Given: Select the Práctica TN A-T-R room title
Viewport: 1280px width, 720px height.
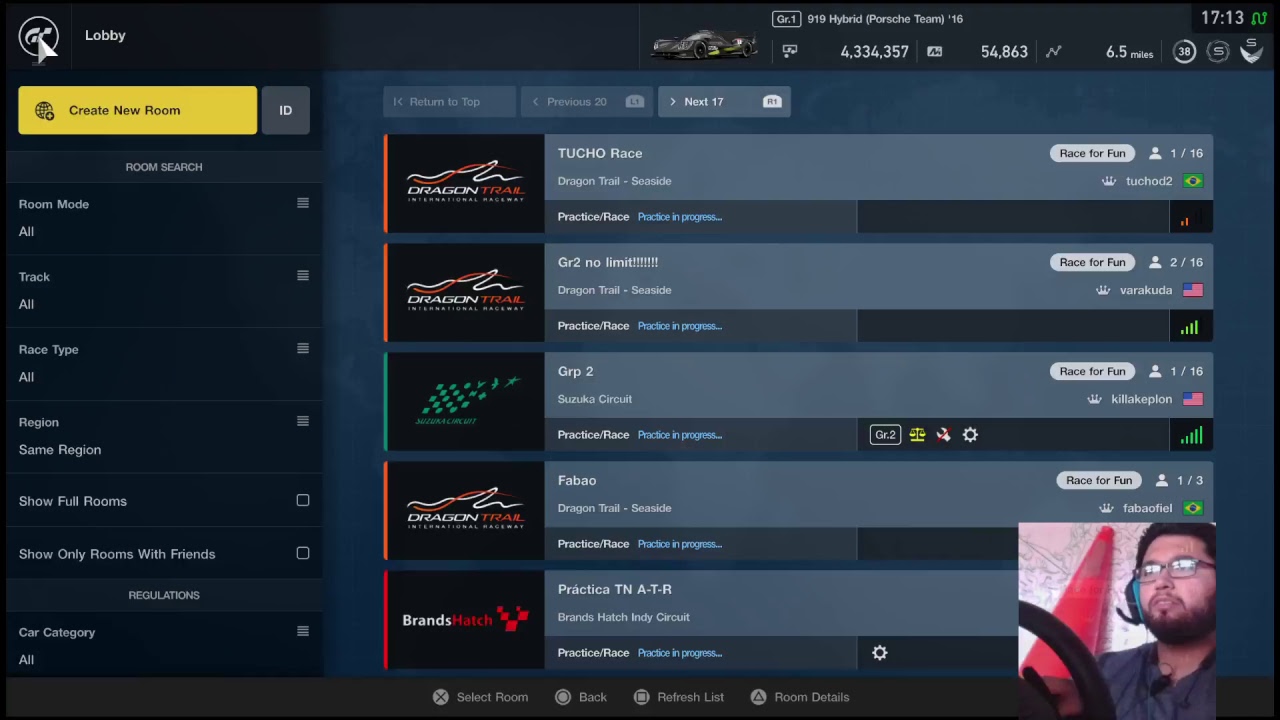Looking at the screenshot, I should coord(615,589).
